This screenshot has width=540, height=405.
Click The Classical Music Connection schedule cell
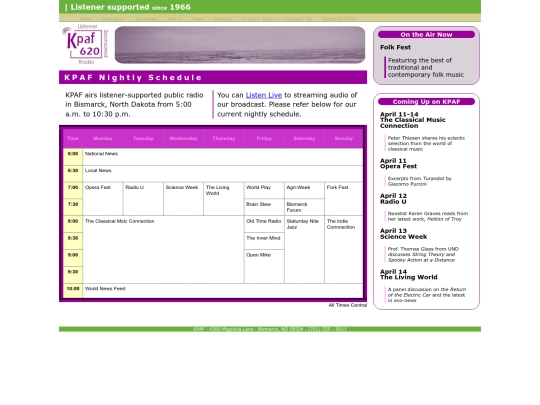click(163, 250)
